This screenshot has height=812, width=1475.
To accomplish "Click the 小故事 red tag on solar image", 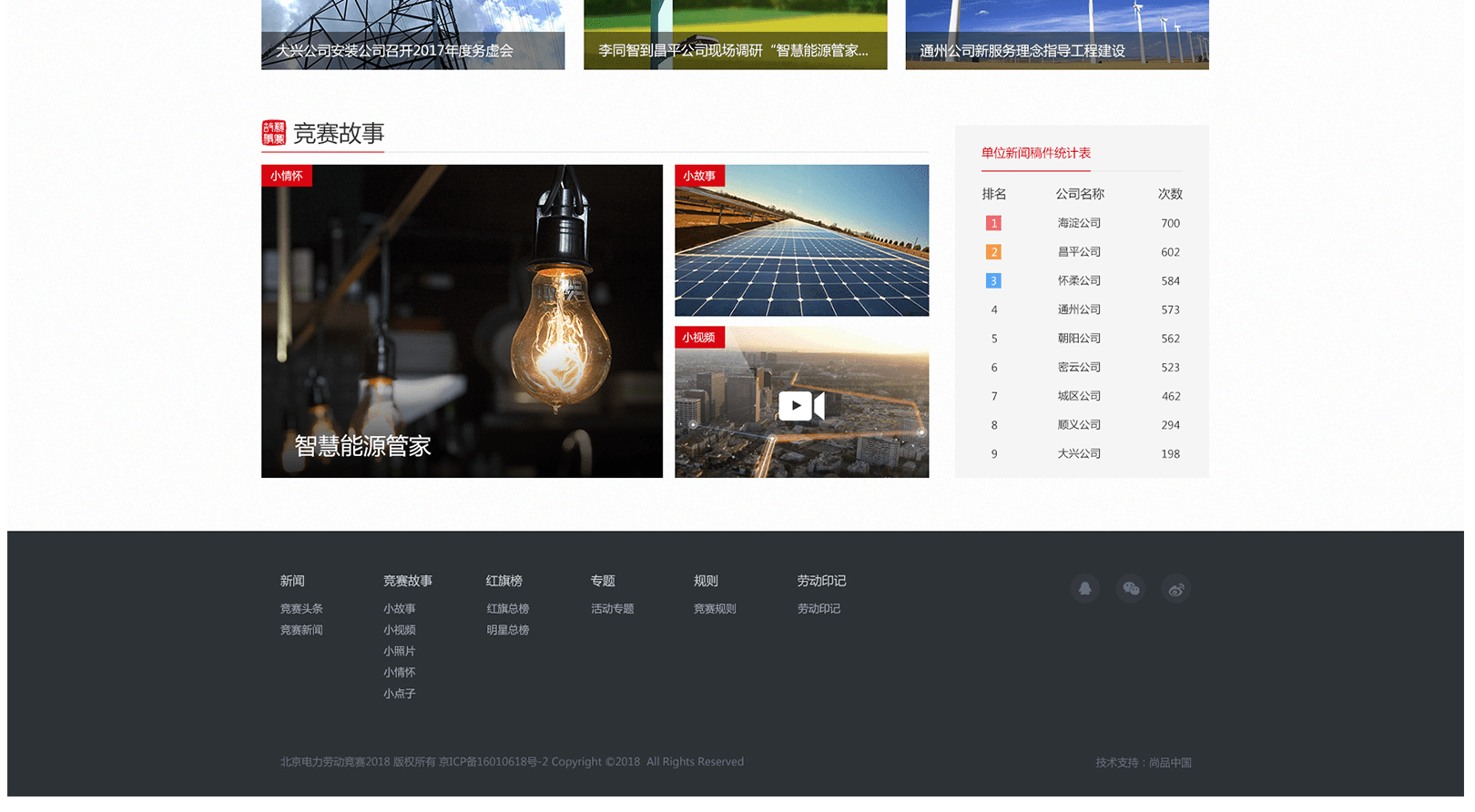I will [x=699, y=176].
